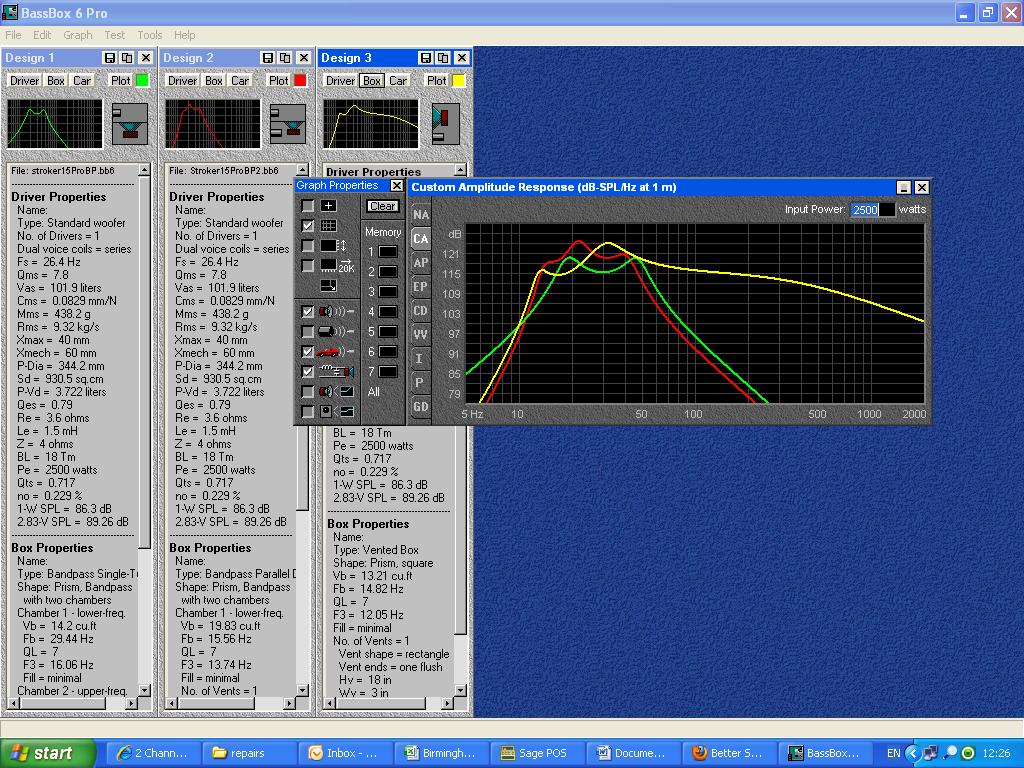Switch to the CD graph tab

coord(421,311)
